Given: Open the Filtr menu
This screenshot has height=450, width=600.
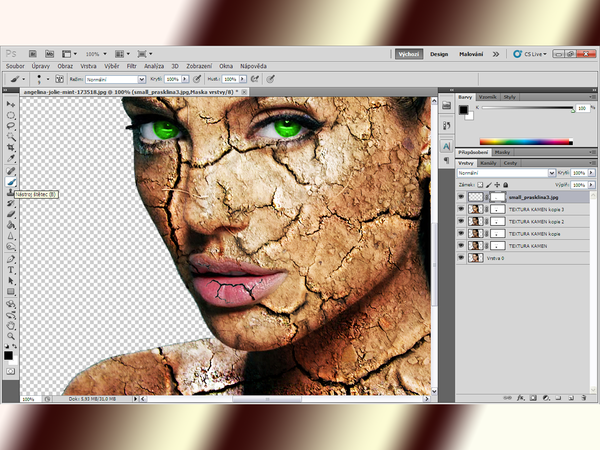Looking at the screenshot, I should pos(130,65).
